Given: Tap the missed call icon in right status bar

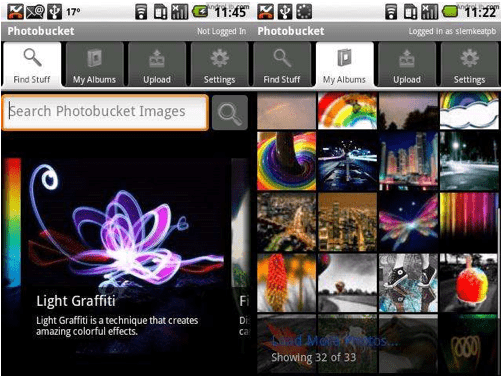Looking at the screenshot, I should tap(266, 11).
